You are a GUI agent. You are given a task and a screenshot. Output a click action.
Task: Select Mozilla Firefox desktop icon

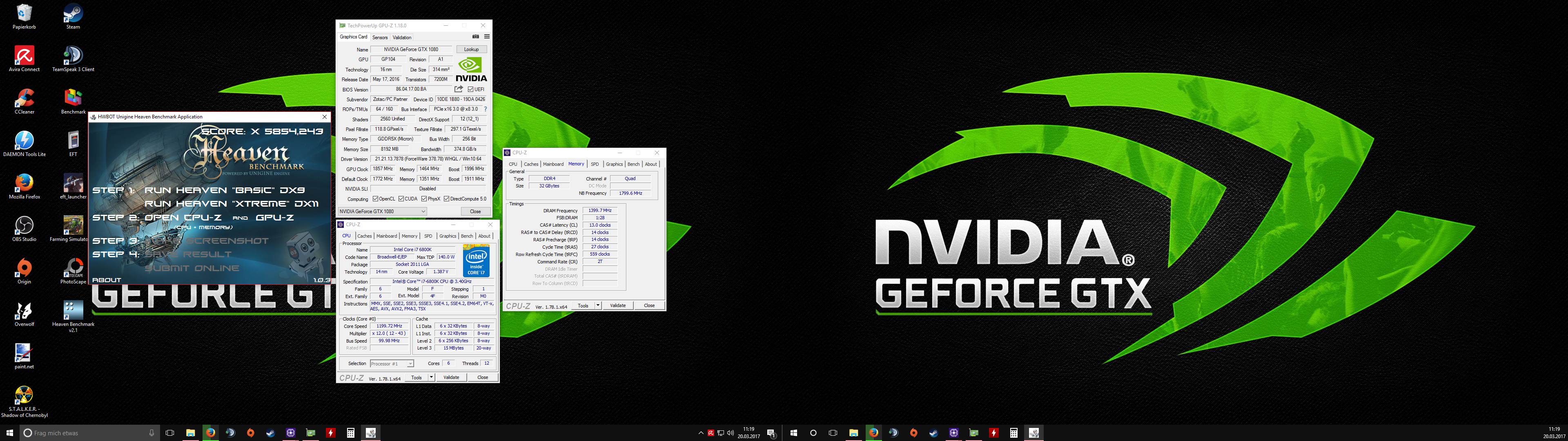coord(24,187)
